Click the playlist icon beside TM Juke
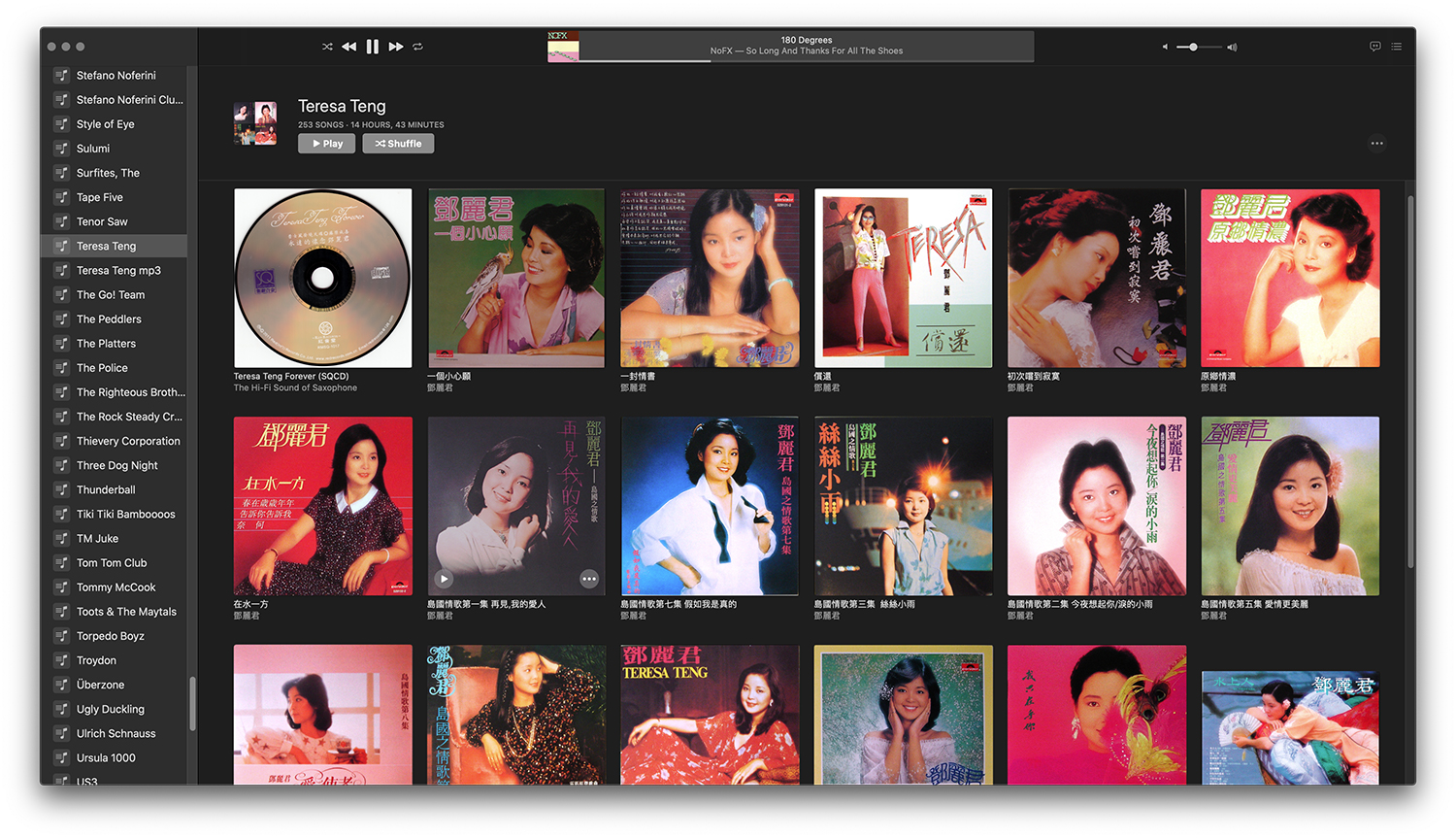Viewport: 1456px width, 838px height. [x=62, y=538]
